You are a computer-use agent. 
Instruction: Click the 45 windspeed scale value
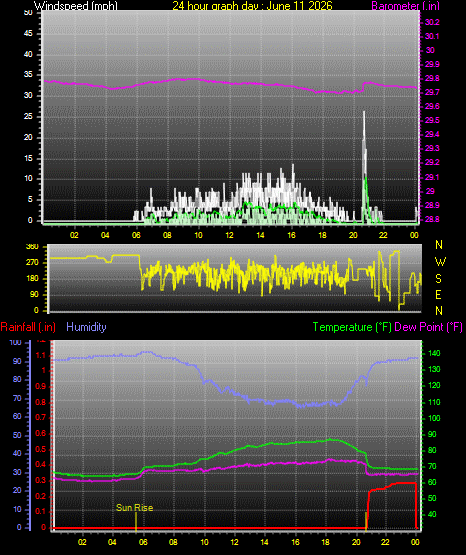28,34
